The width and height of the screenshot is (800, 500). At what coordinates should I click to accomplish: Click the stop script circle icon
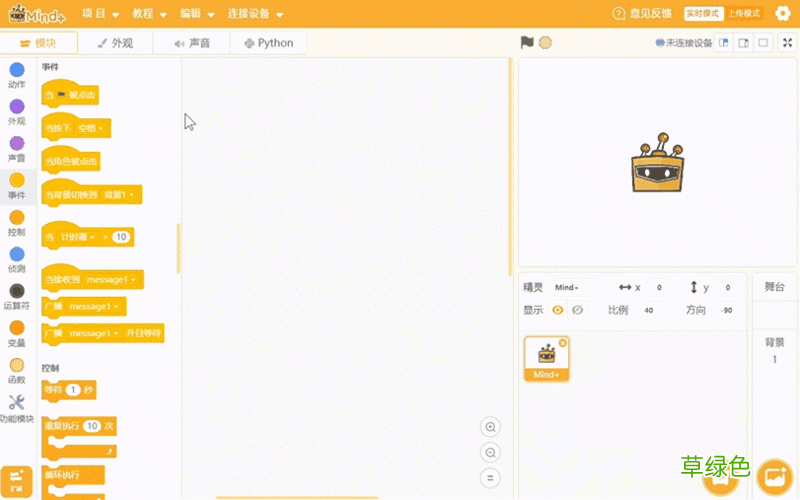[x=545, y=42]
